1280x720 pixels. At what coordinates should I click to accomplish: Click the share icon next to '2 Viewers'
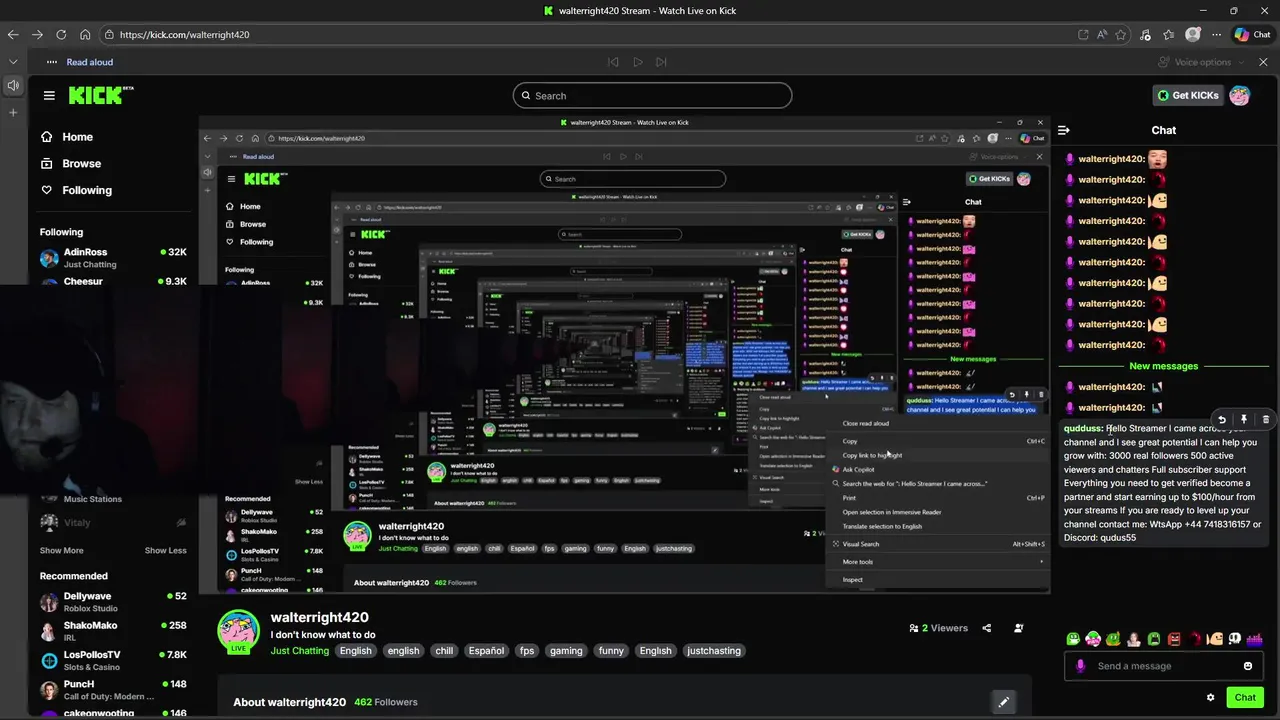pos(987,628)
